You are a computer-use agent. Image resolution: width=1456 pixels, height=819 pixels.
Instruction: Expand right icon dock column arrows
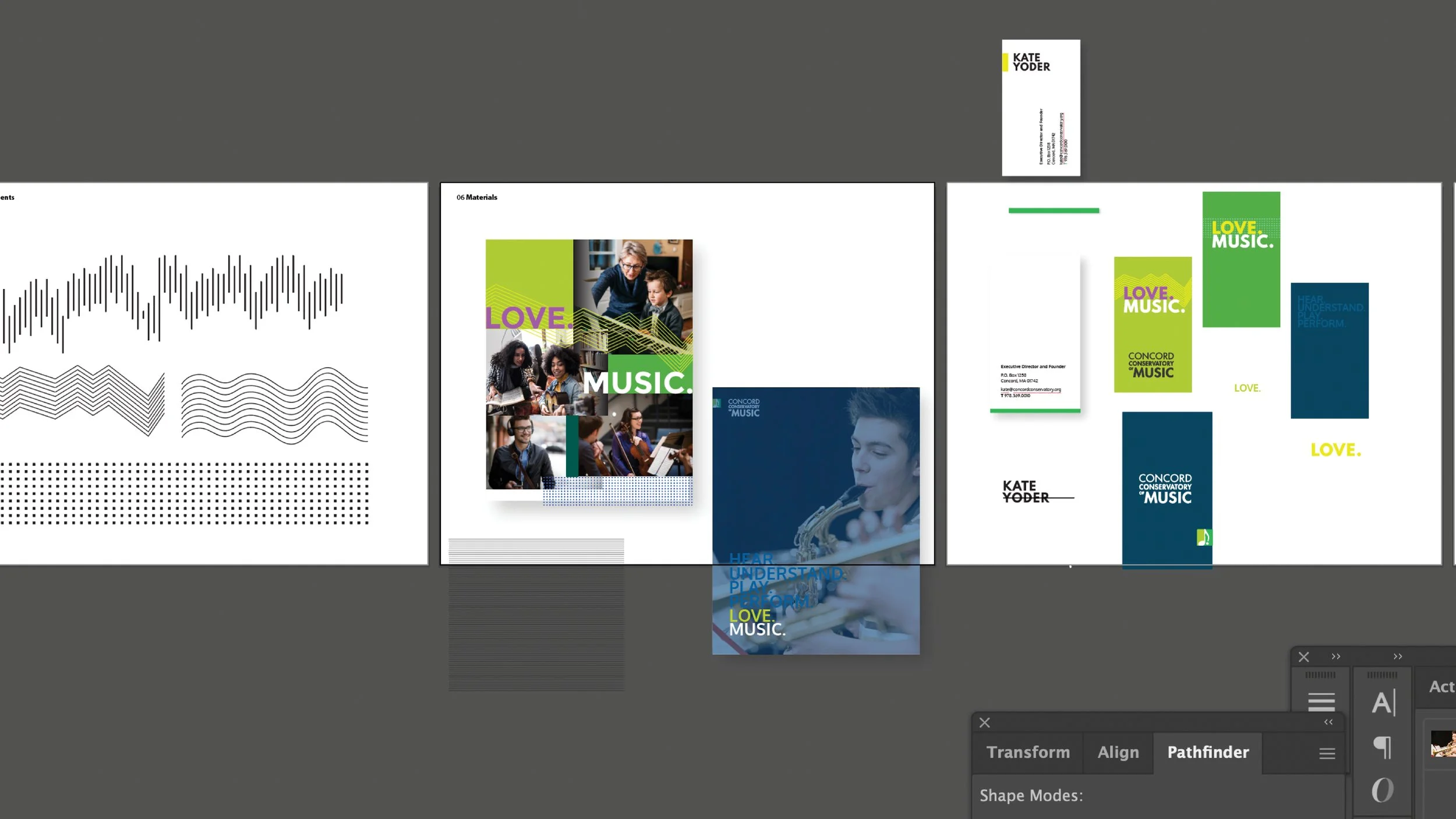[x=1398, y=656]
